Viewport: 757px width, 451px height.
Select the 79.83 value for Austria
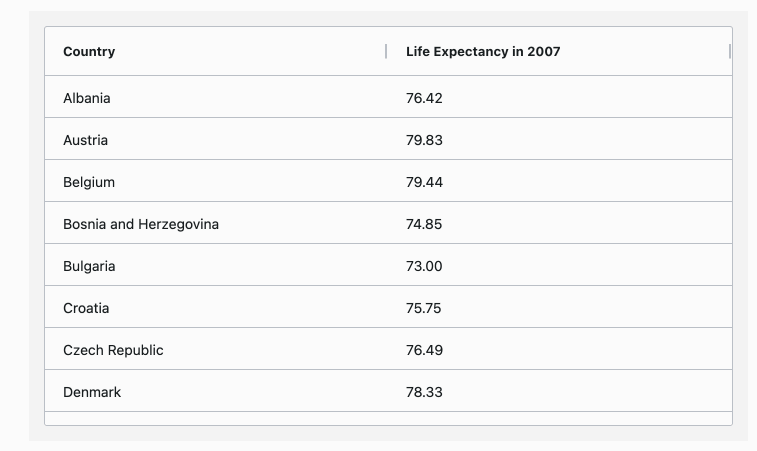(x=424, y=140)
